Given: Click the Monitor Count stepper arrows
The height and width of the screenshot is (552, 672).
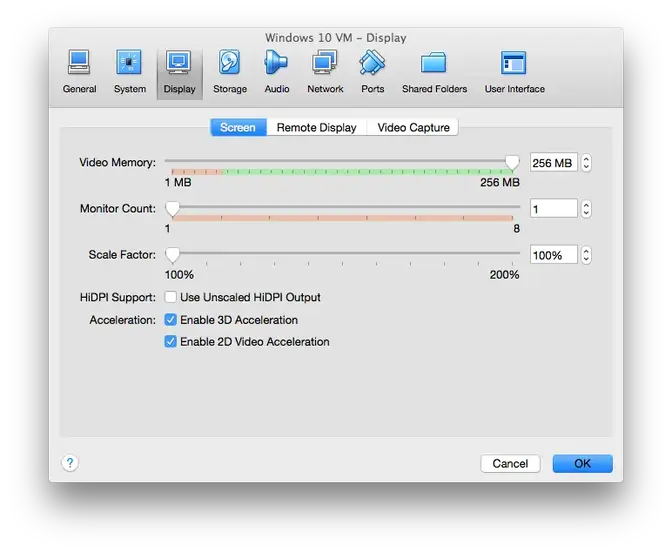Looking at the screenshot, I should pos(586,209).
